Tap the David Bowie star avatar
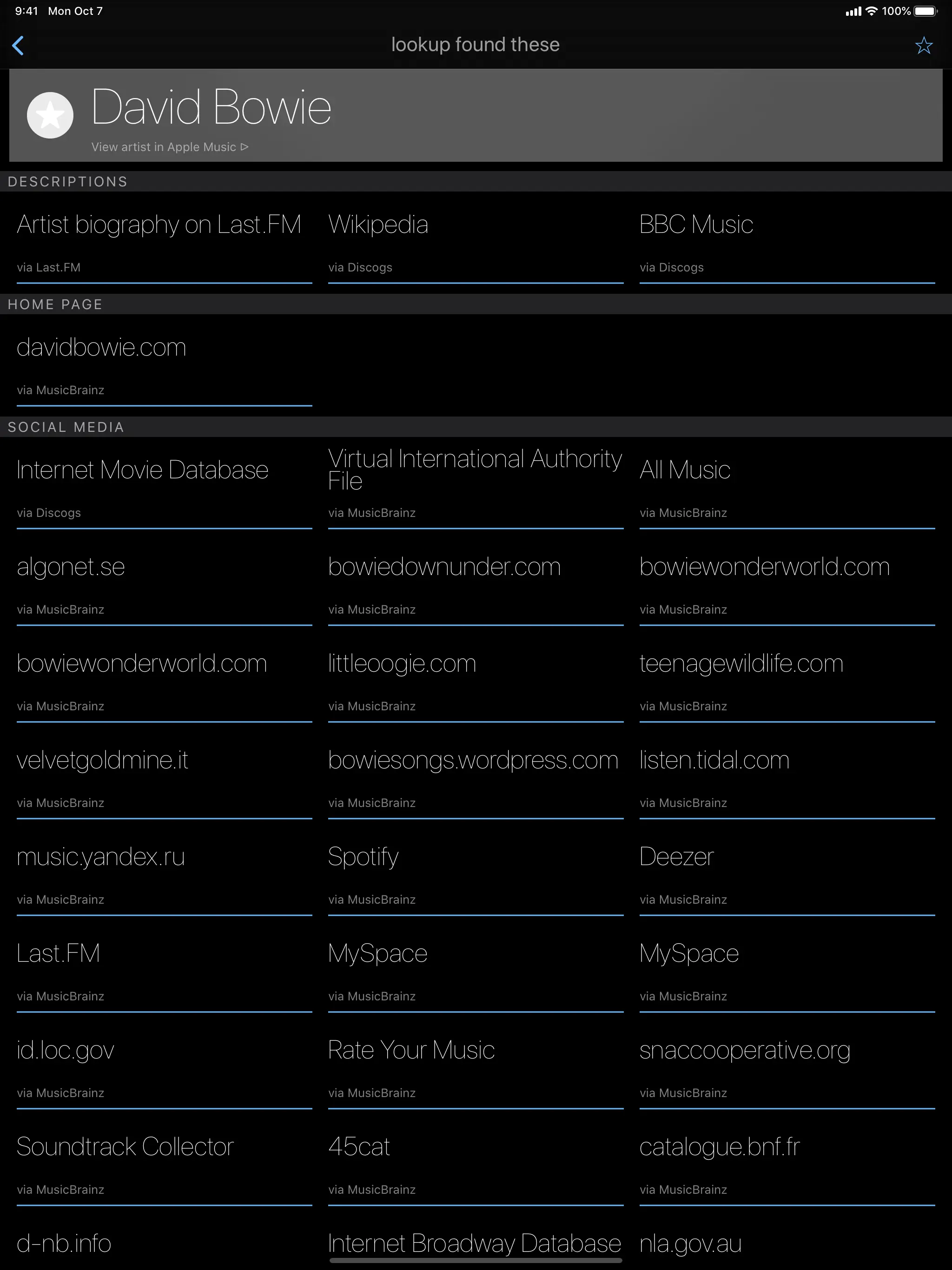 [50, 115]
